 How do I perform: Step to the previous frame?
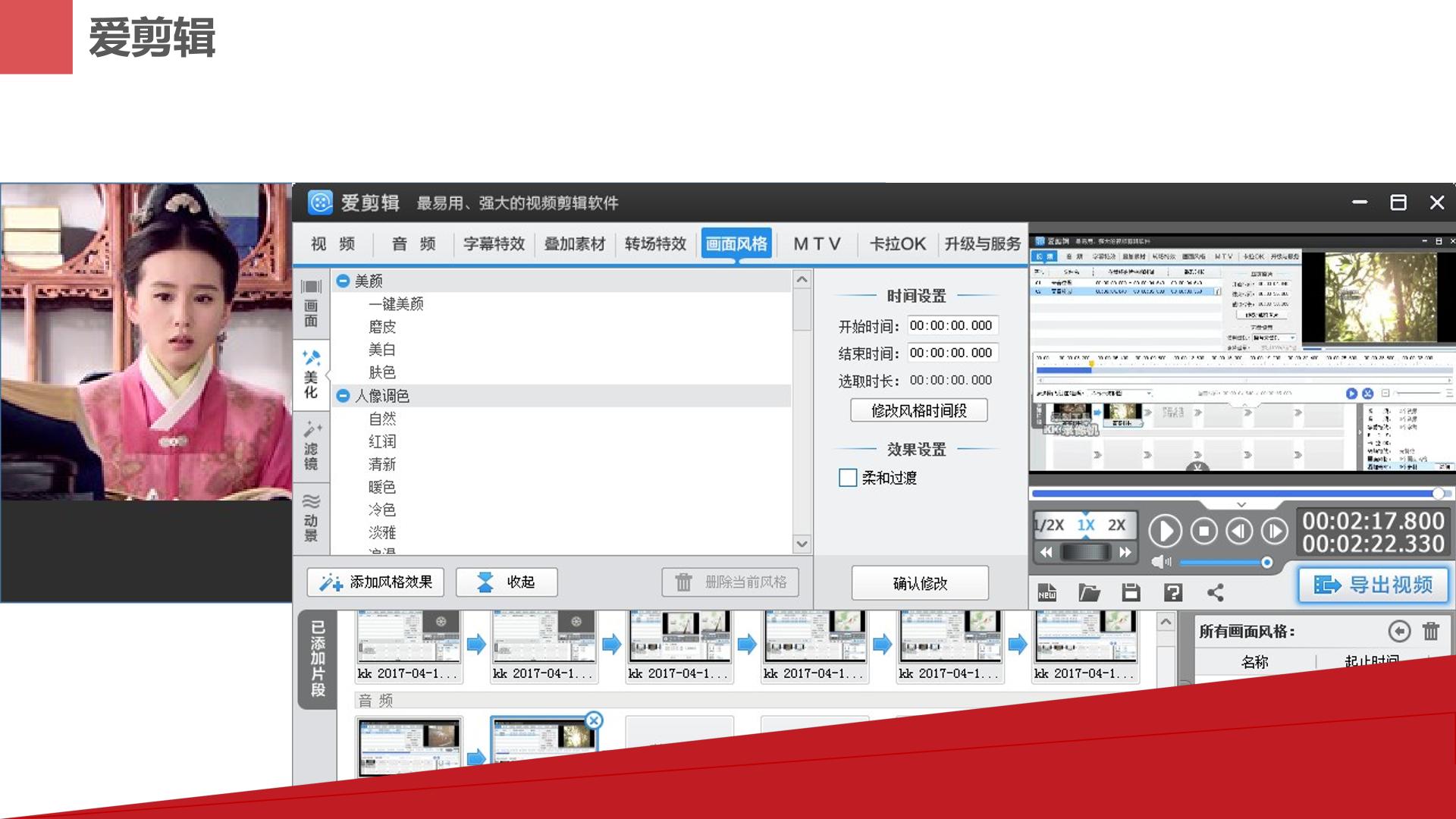(1240, 532)
